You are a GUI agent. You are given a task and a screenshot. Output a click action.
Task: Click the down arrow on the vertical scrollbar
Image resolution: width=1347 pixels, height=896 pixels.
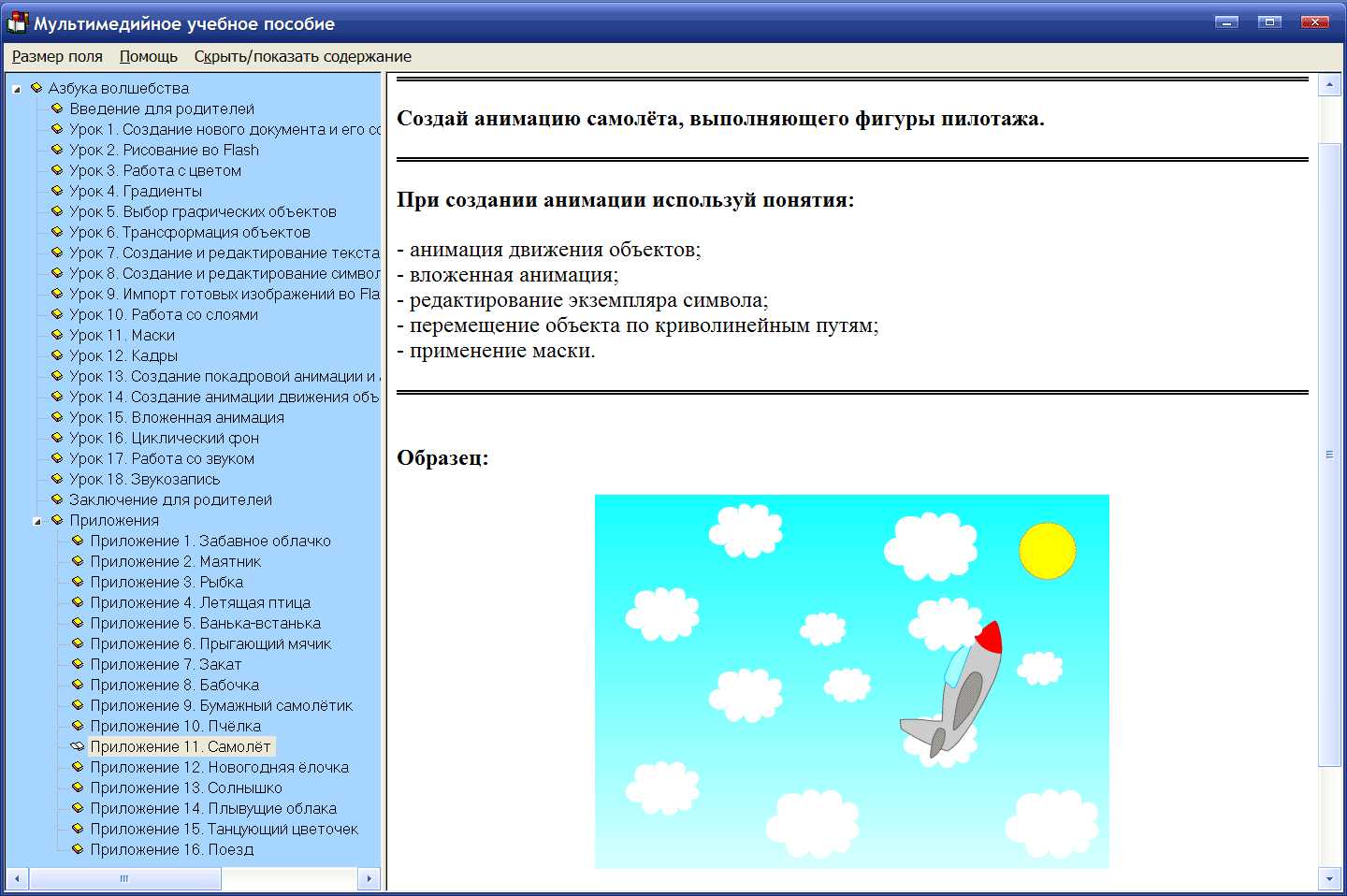point(1331,879)
